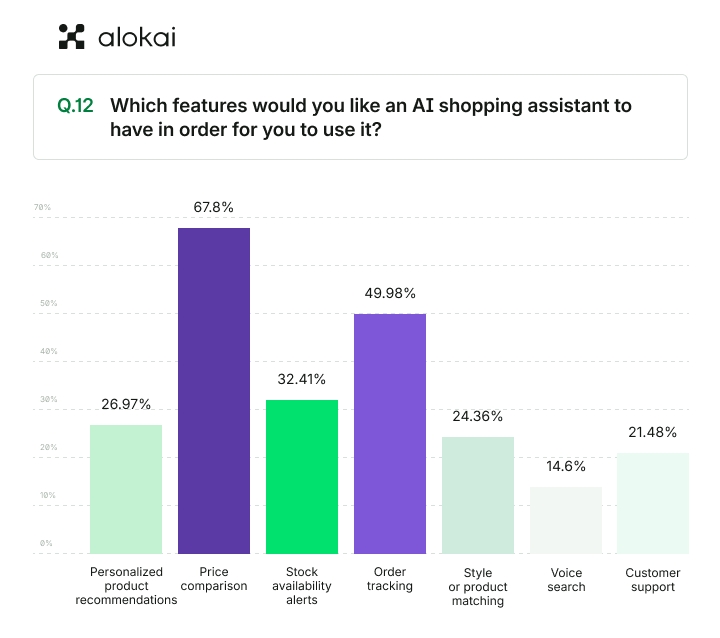This screenshot has width=720, height=638.
Task: Select the Voice search bar
Action: coord(566,520)
